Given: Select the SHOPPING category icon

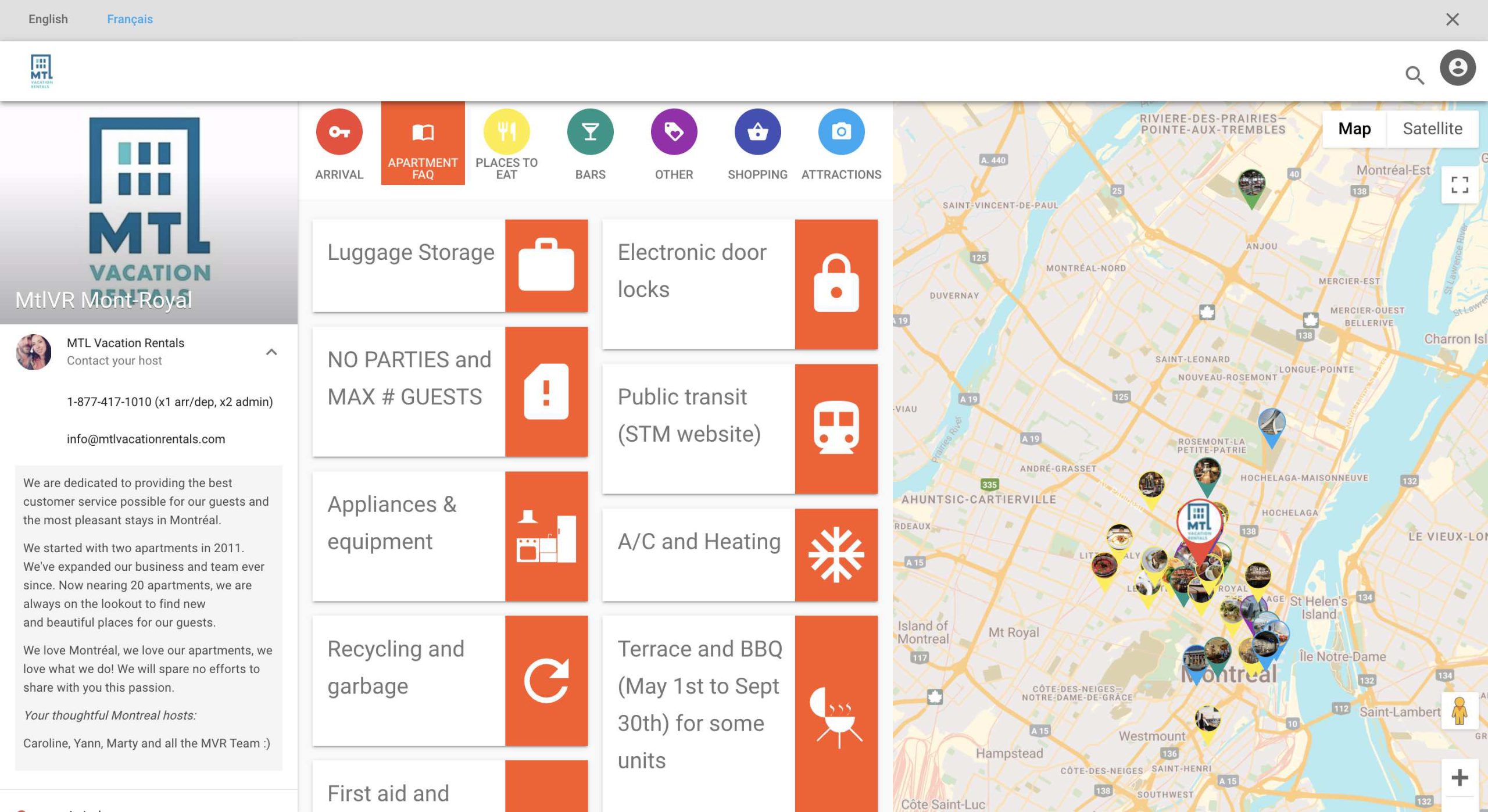Looking at the screenshot, I should click(757, 131).
